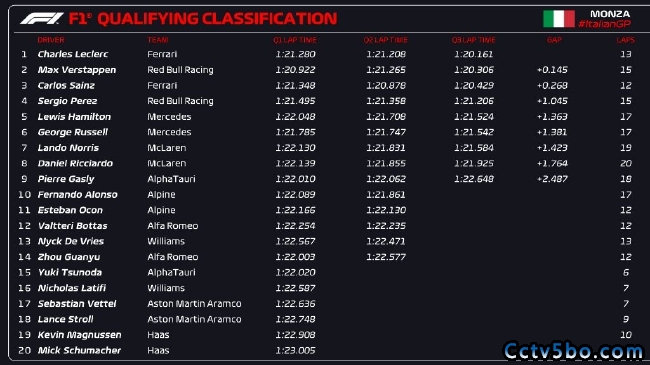The image size is (650, 365).
Task: Select Lewis Hamilton's driver name
Action: (74, 117)
